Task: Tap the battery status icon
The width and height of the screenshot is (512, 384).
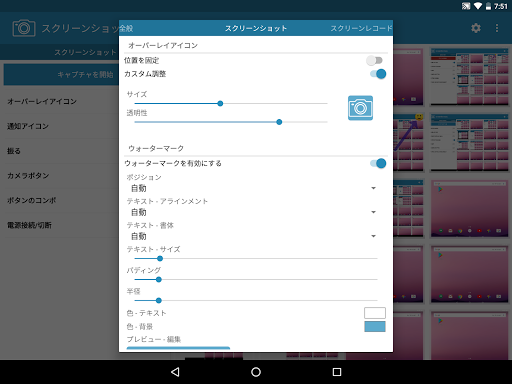Action: point(488,6)
